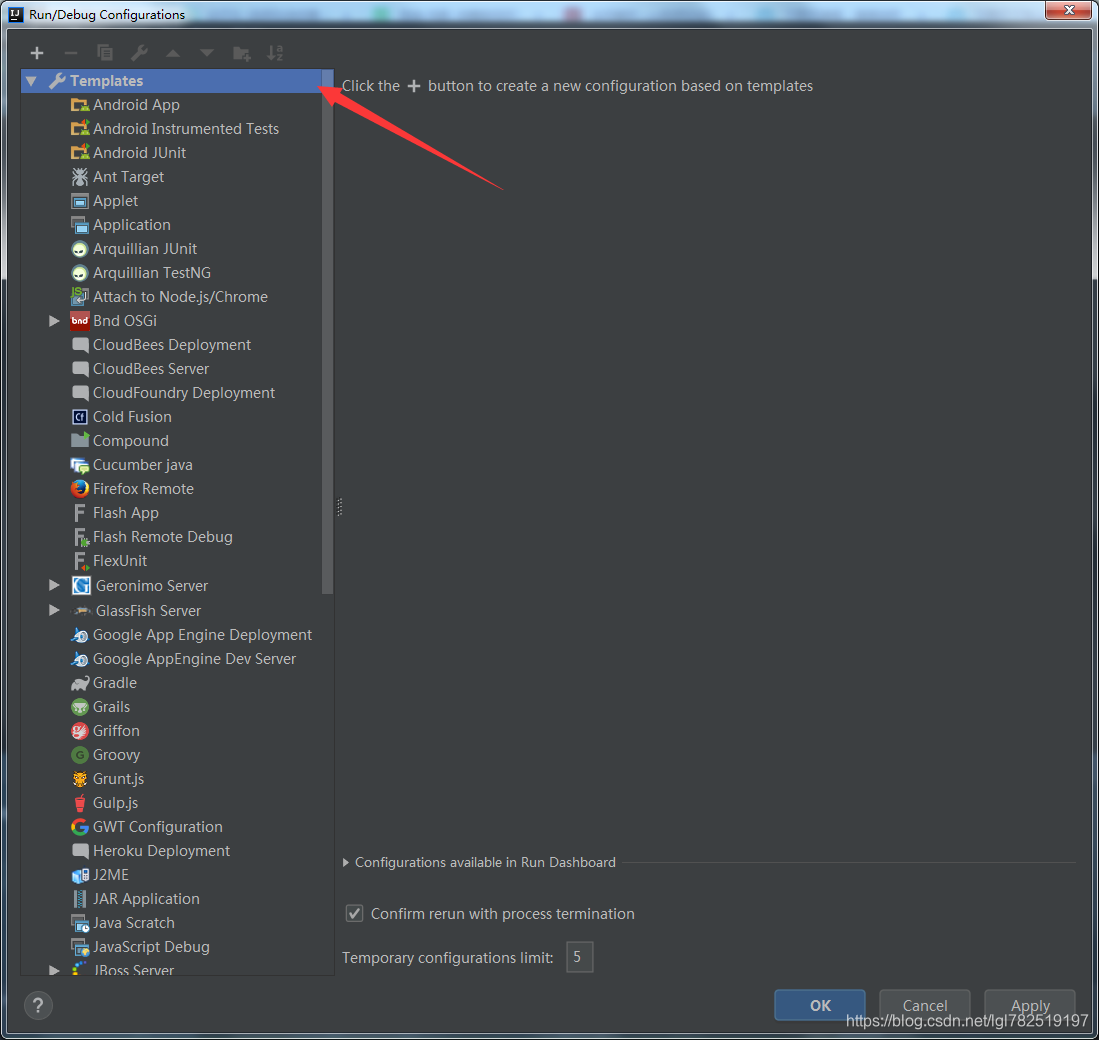Screen dimensions: 1099x1040
Task: Expand the GlassFish Server node
Action: pos(54,611)
